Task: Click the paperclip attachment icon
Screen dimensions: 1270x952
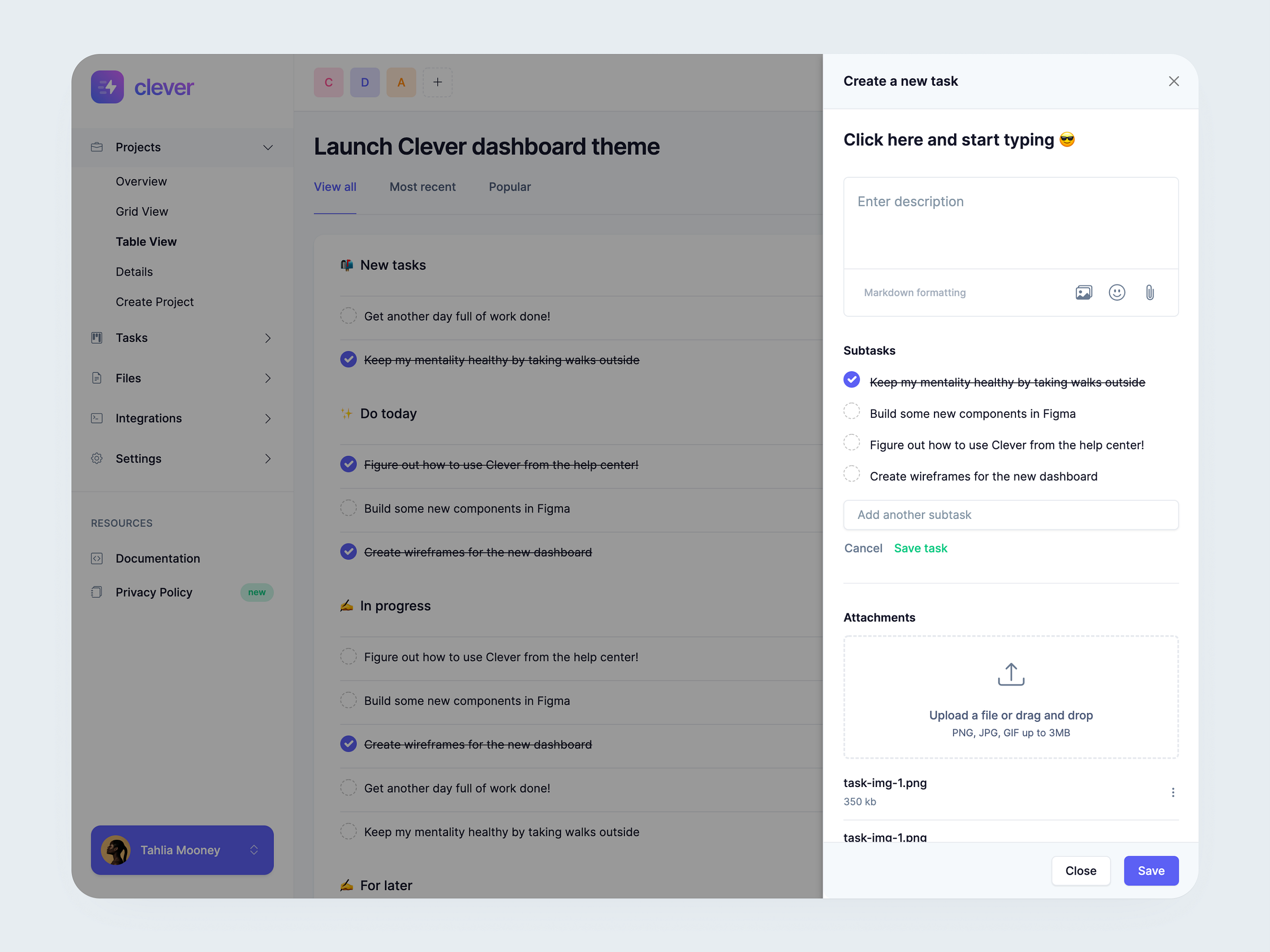Action: coord(1150,292)
